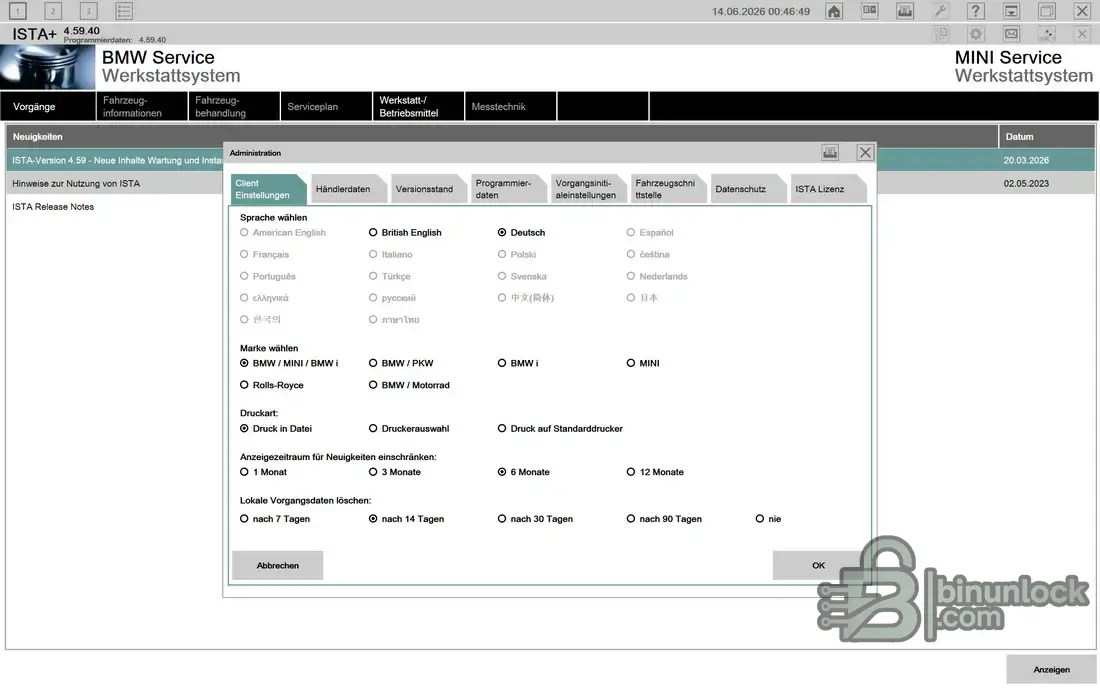Click the minimize-to-tray window icon

1012,11
